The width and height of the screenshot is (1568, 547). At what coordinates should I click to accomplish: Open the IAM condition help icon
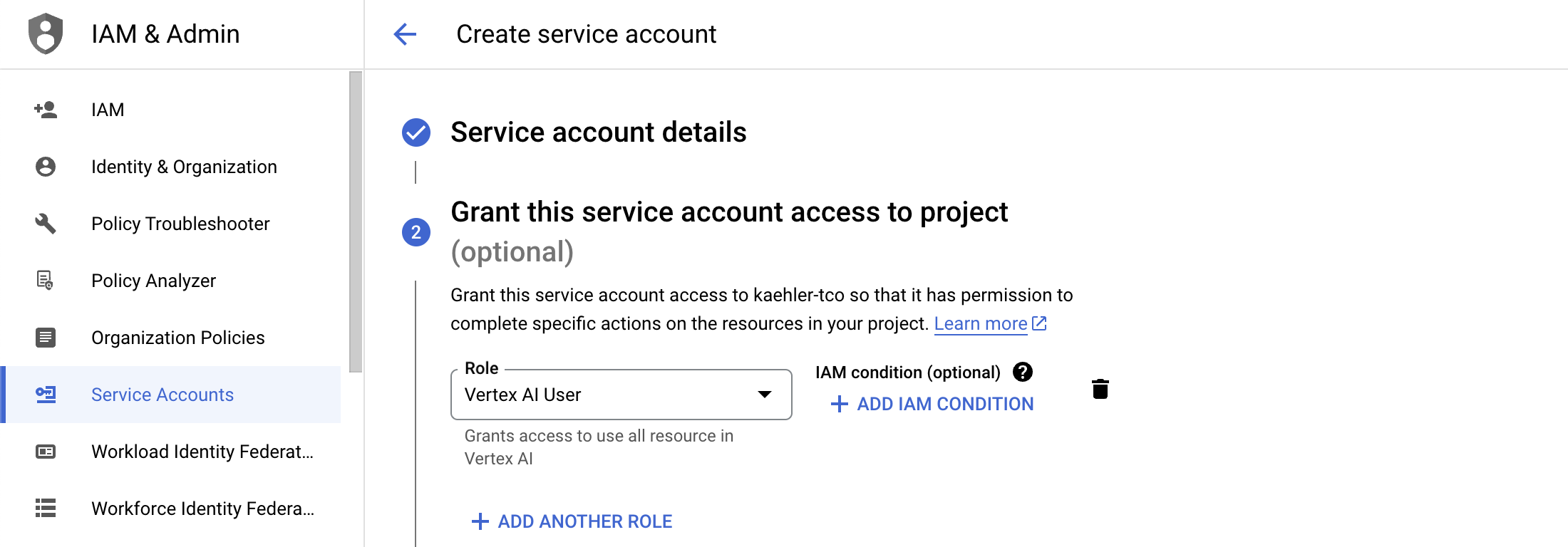[x=1023, y=372]
